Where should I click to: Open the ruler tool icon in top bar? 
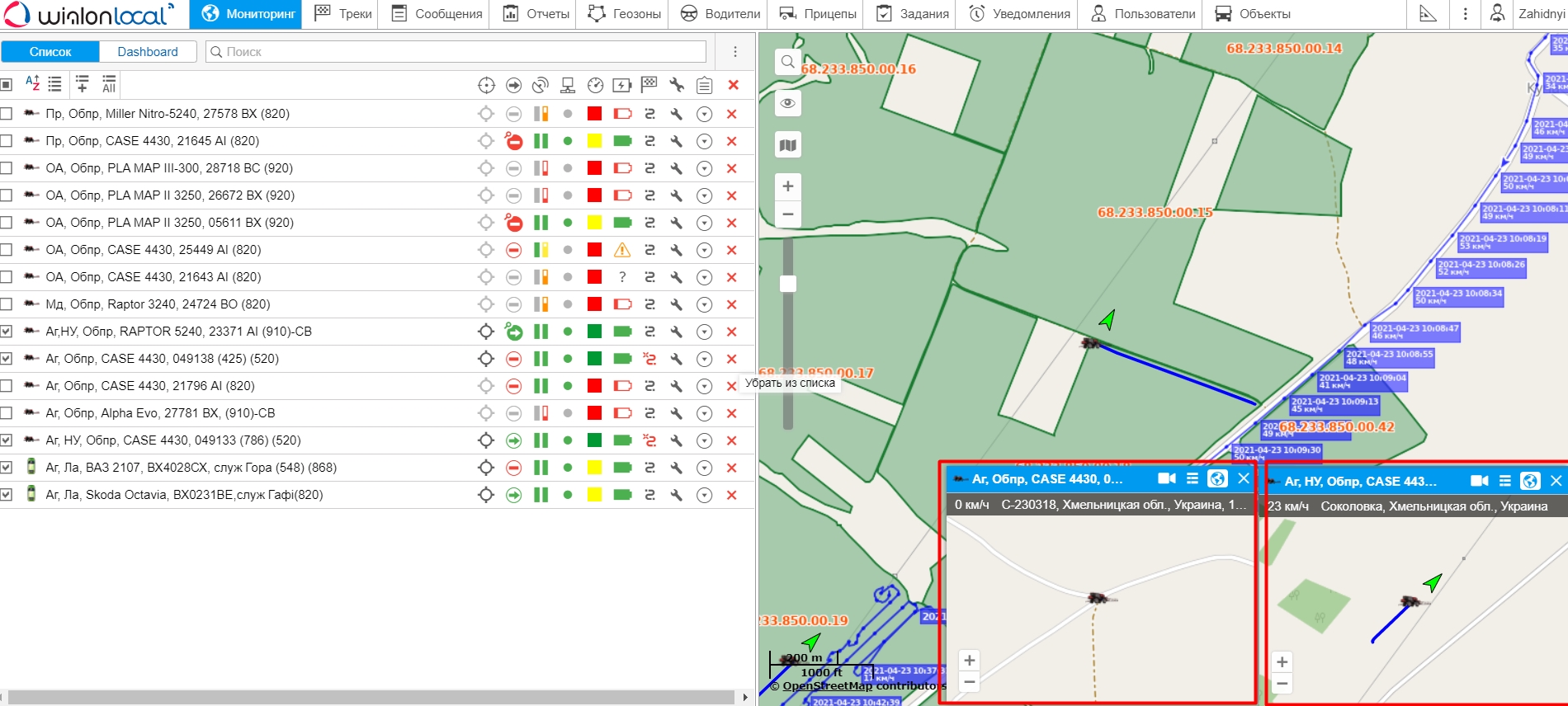pos(1428,14)
